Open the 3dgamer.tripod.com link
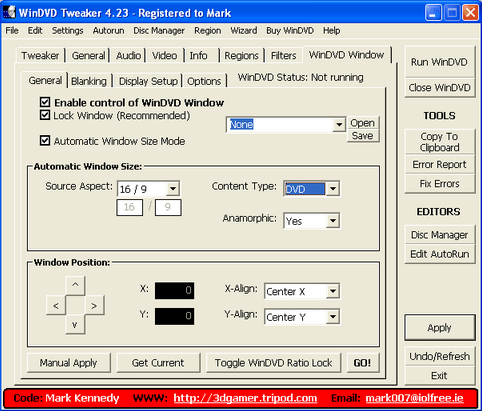Viewport: 482px width, 411px height. pyautogui.click(x=245, y=398)
